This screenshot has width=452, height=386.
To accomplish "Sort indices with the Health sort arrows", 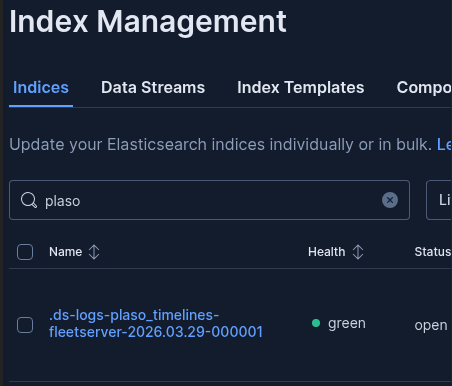I will [358, 252].
